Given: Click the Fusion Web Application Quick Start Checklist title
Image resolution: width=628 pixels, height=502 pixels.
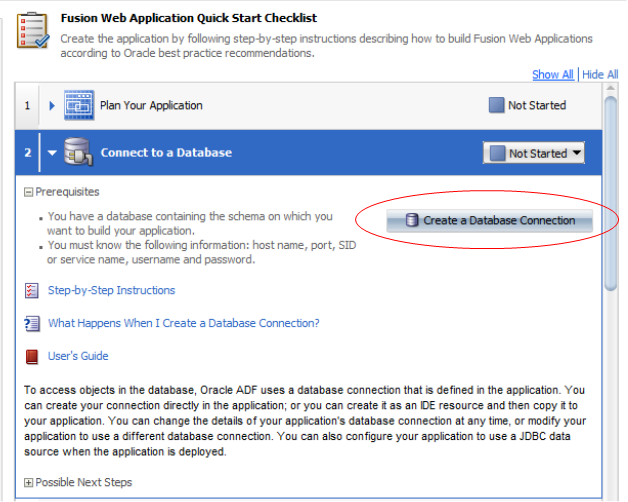Looking at the screenshot, I should [x=189, y=18].
